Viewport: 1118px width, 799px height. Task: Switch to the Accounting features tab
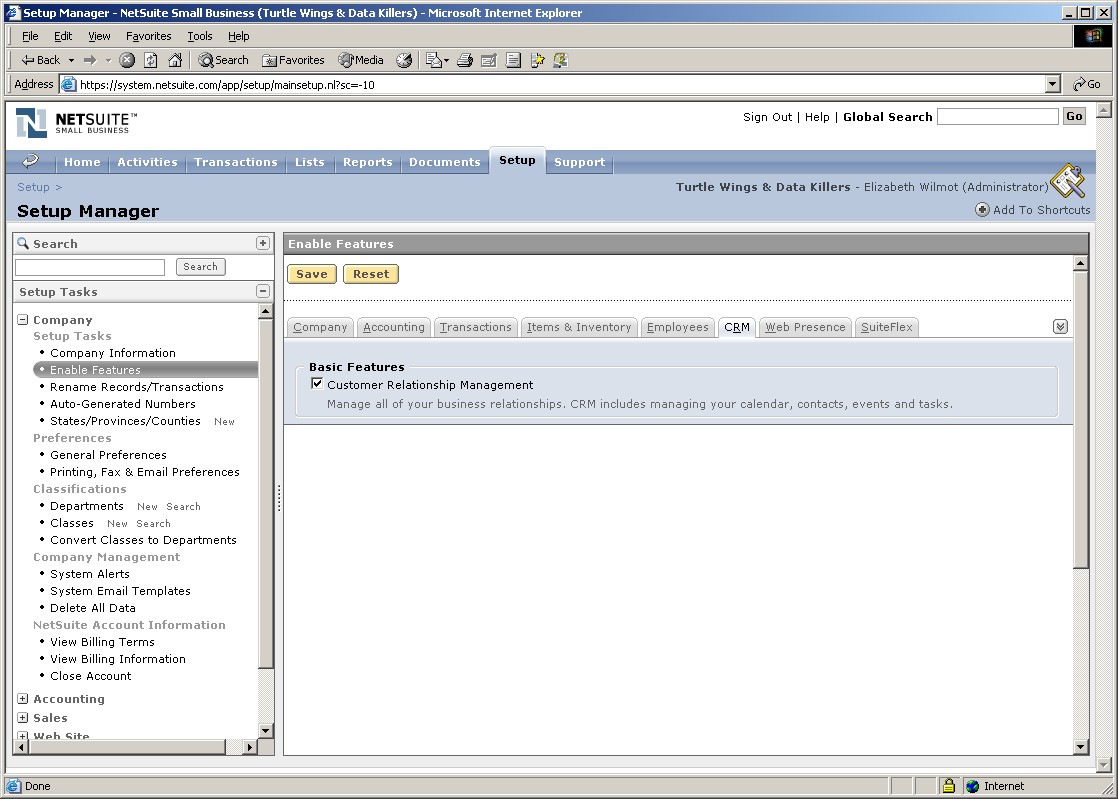394,327
